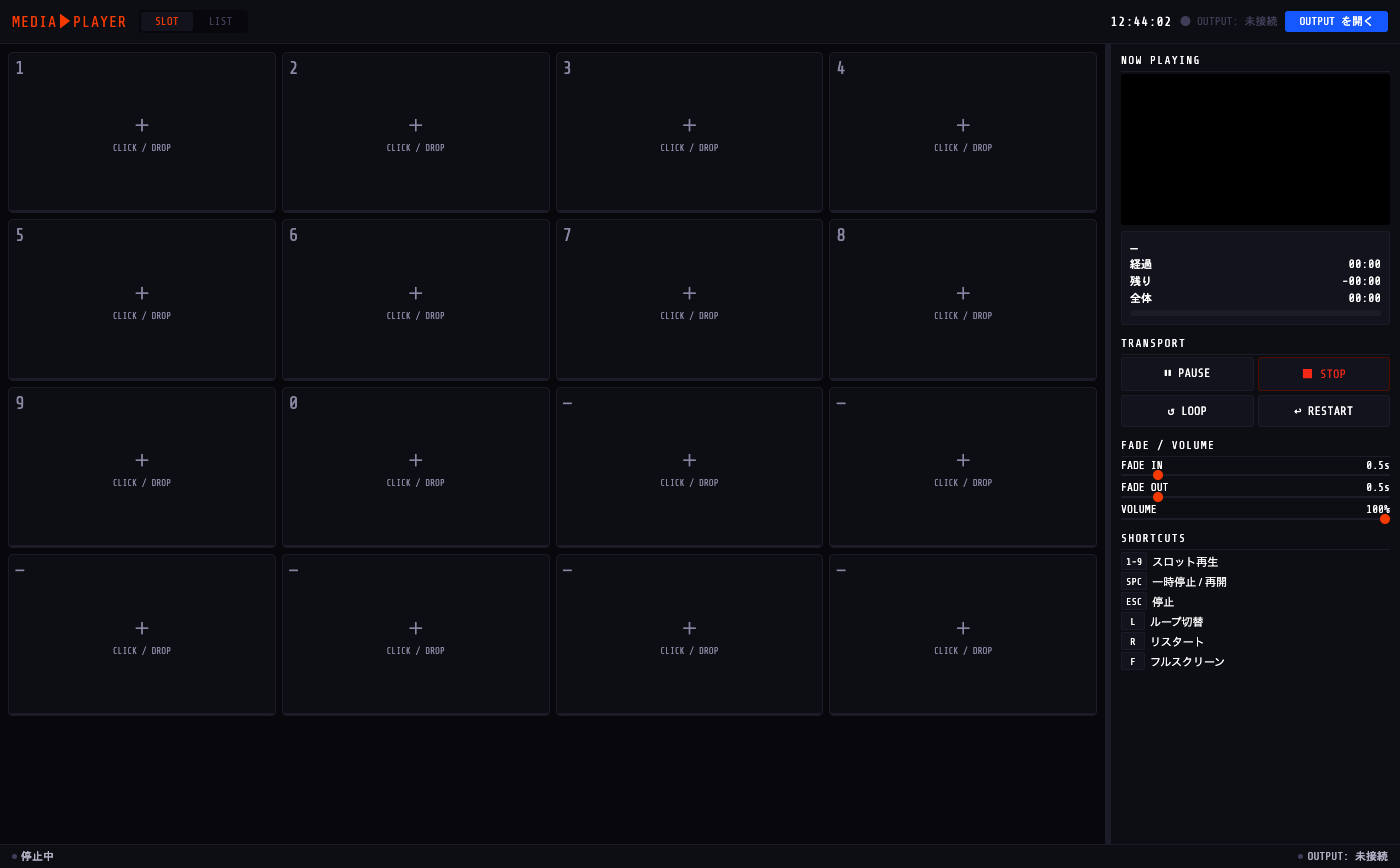
Task: Switch to the LIST view tab
Action: (x=220, y=22)
